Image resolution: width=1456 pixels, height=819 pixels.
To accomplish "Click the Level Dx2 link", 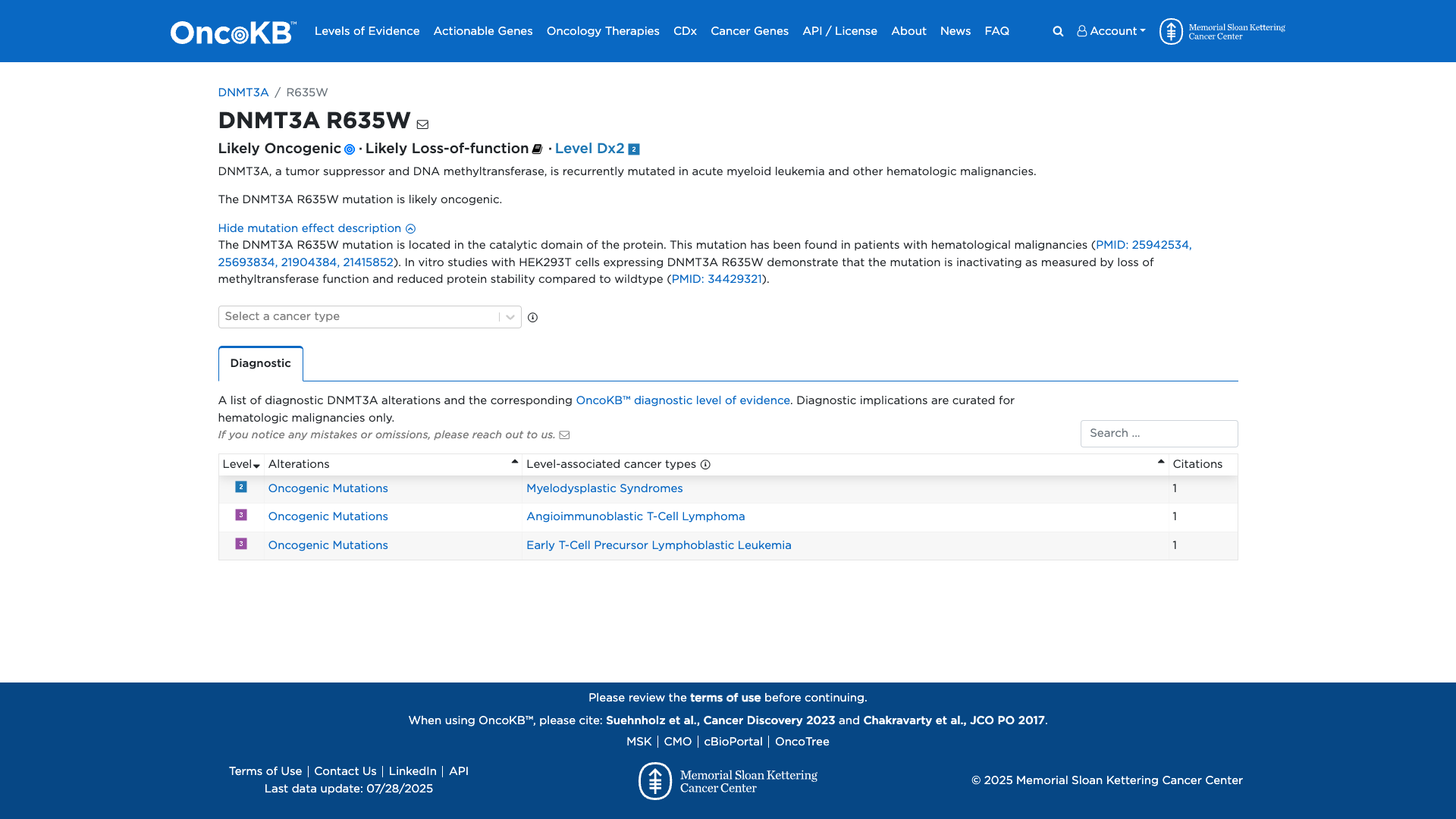I will point(589,149).
